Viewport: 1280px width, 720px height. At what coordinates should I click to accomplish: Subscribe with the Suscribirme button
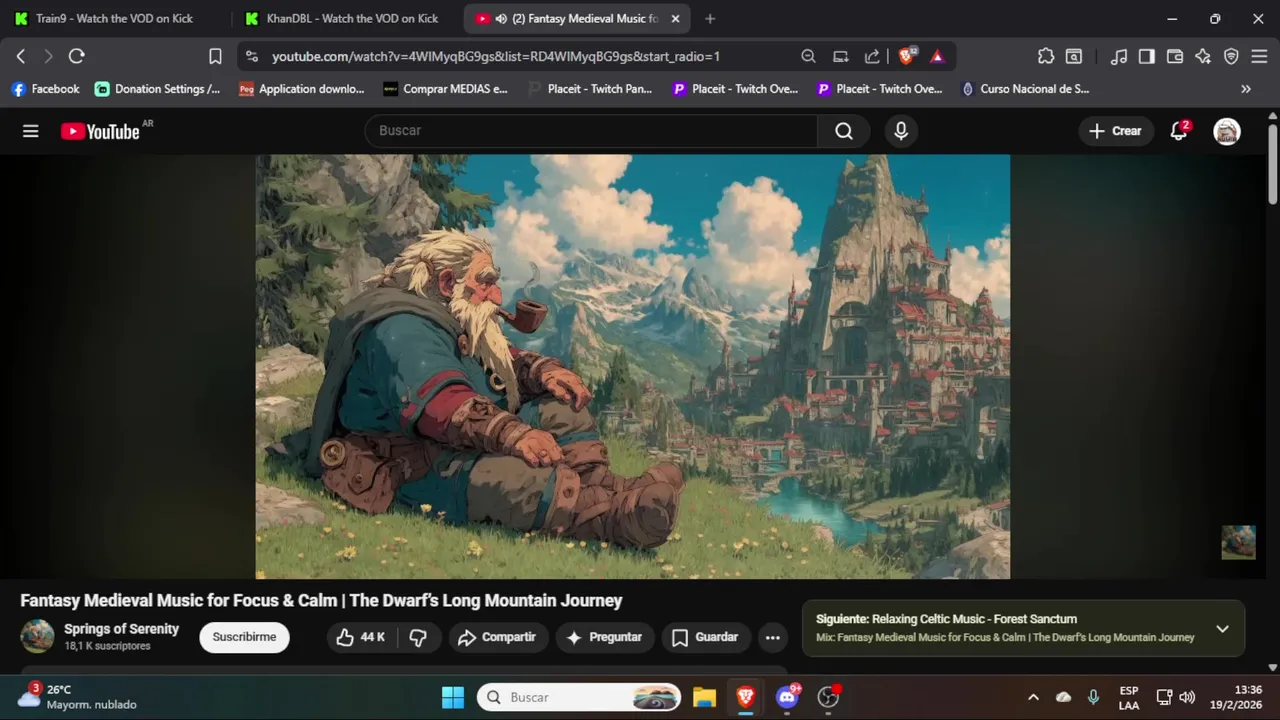click(244, 637)
